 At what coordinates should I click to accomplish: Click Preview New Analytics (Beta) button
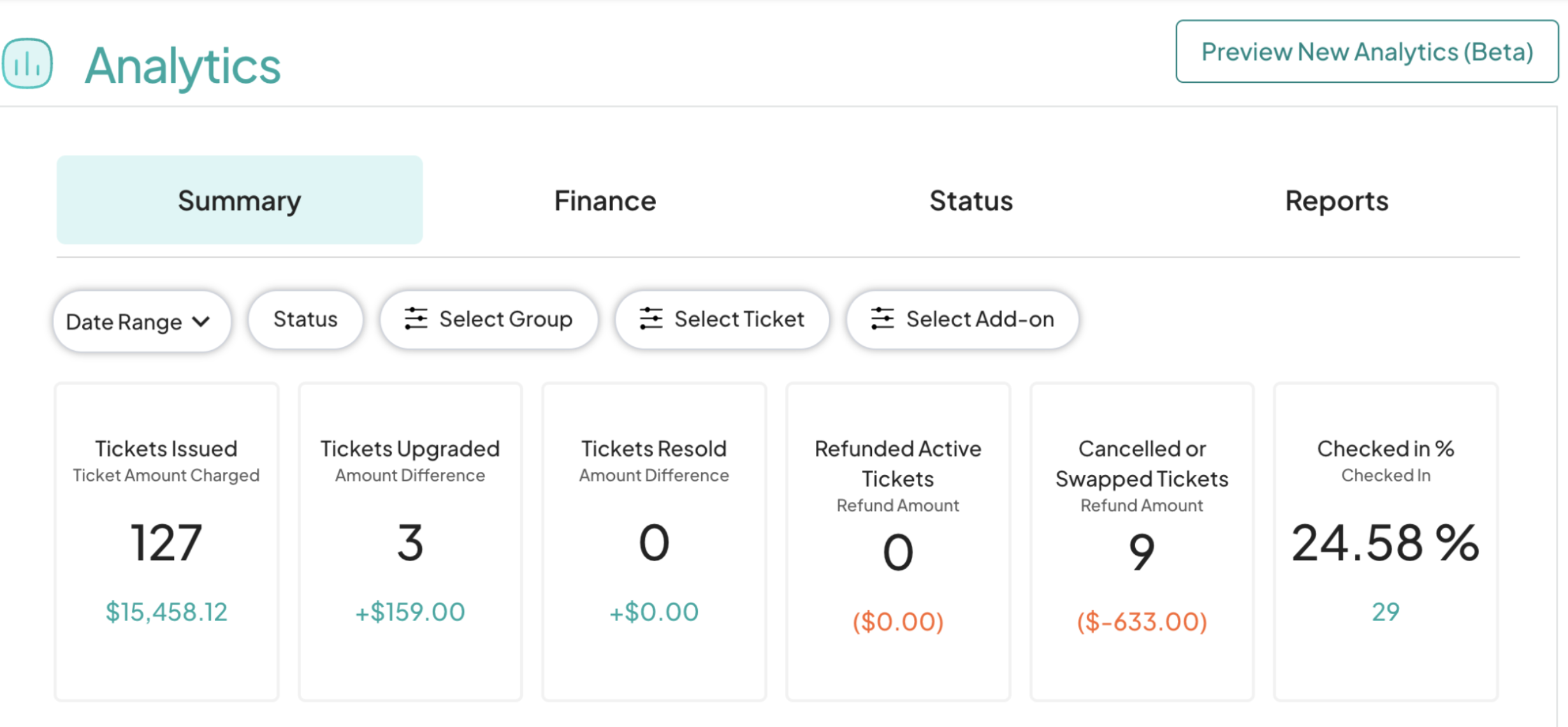1367,52
